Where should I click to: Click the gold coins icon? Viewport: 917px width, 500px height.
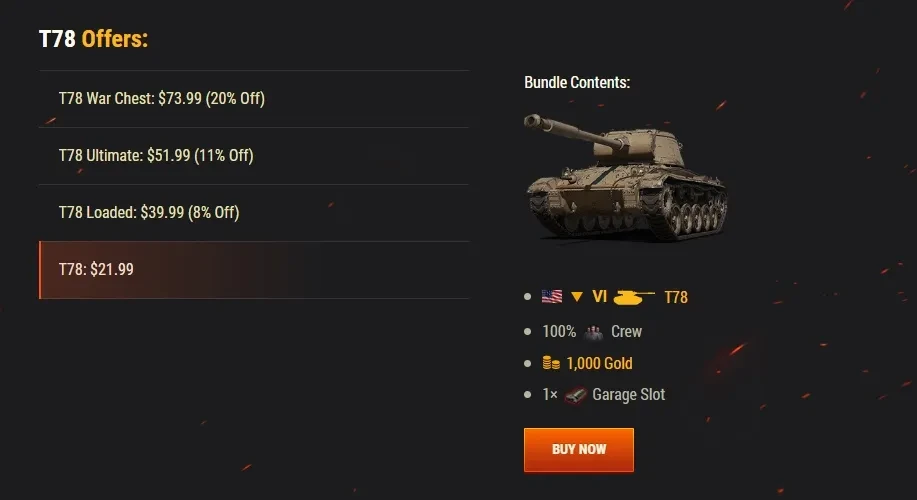[551, 363]
